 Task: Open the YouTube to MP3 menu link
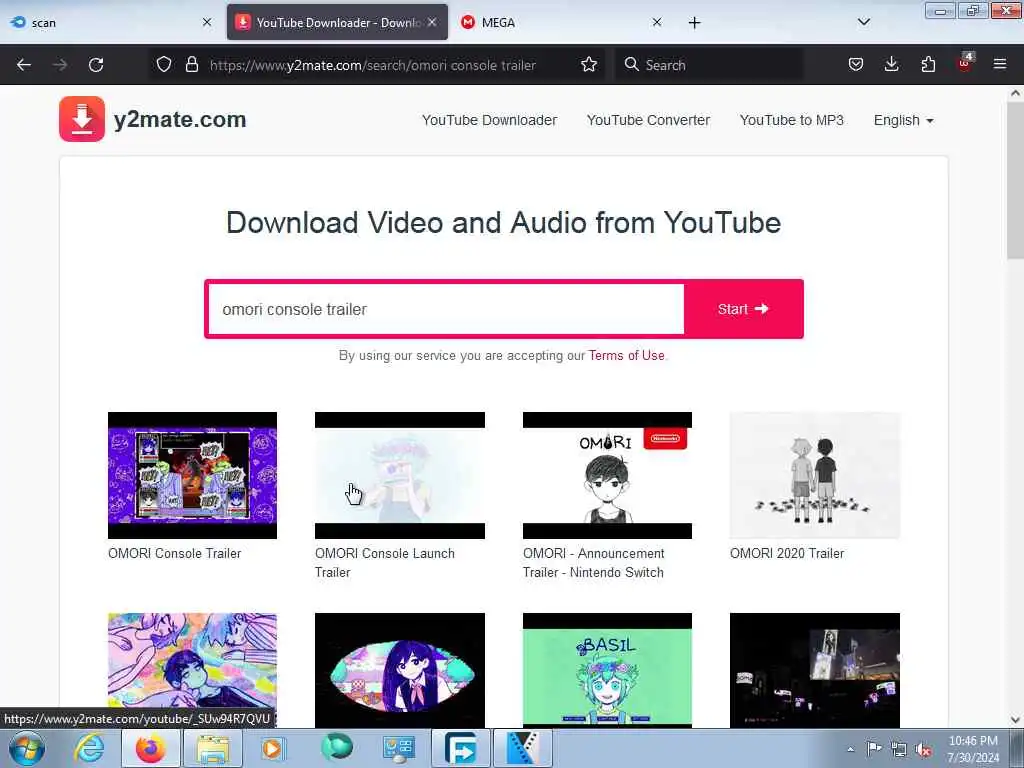[792, 120]
